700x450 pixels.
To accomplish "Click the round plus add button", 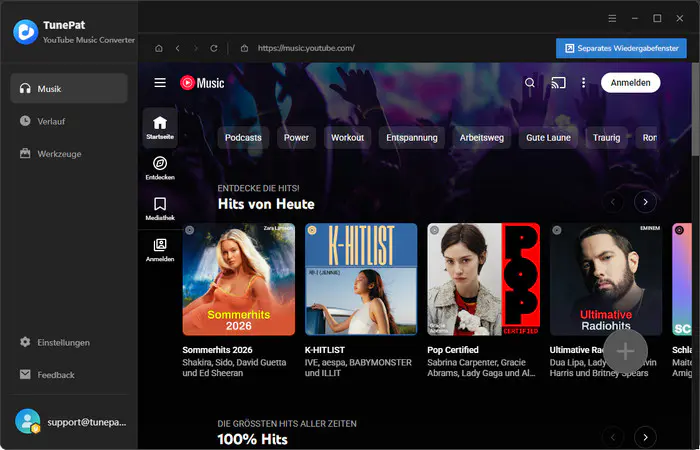I will pyautogui.click(x=625, y=351).
